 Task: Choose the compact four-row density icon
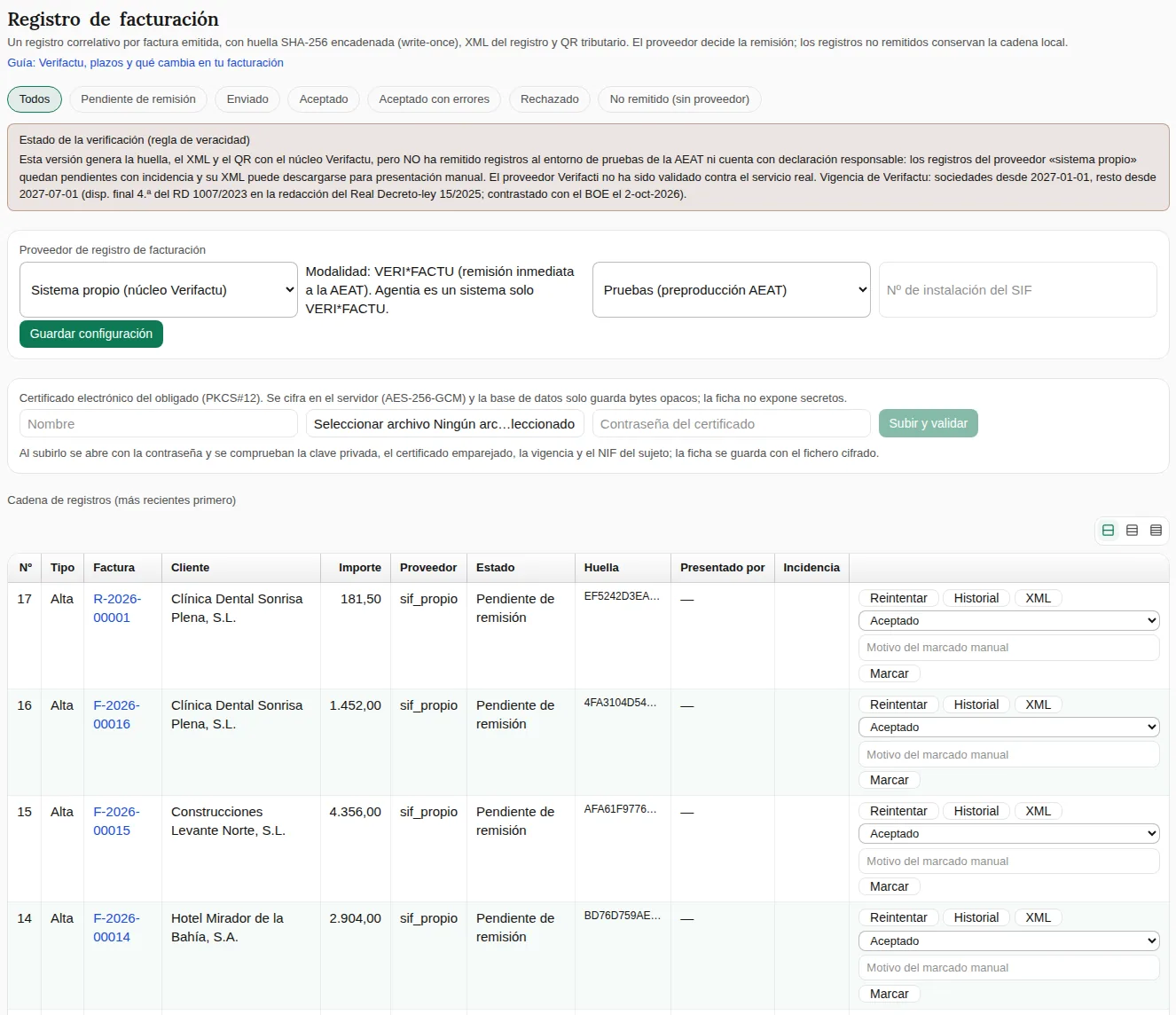pyautogui.click(x=1156, y=531)
